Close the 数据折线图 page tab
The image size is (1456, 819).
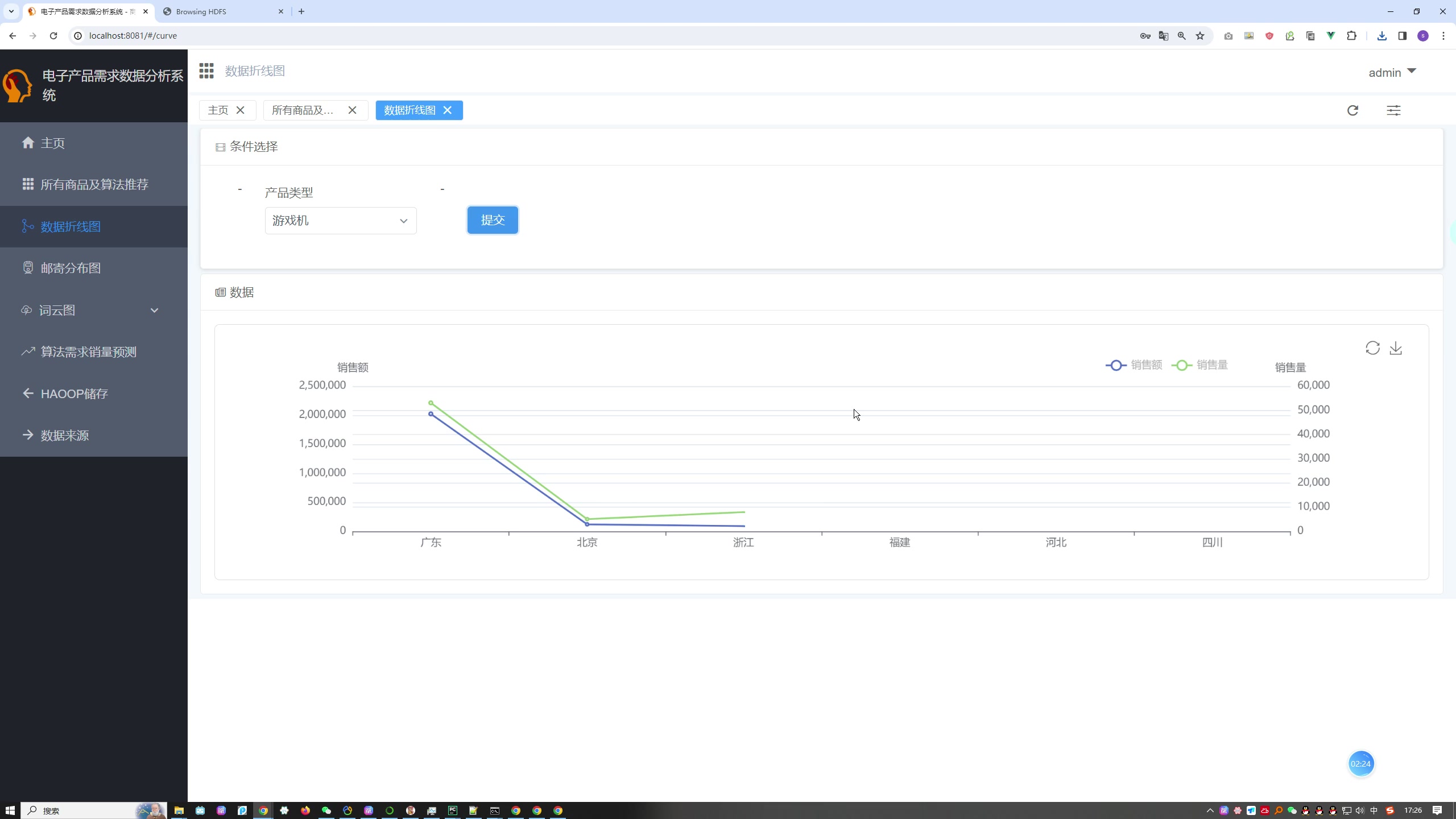(448, 110)
